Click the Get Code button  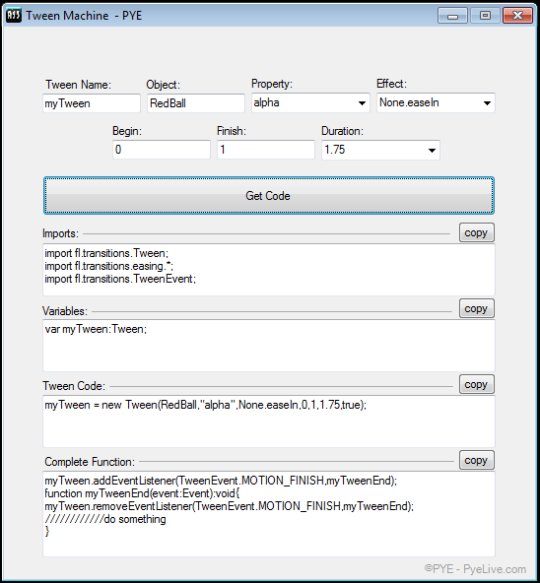click(269, 196)
